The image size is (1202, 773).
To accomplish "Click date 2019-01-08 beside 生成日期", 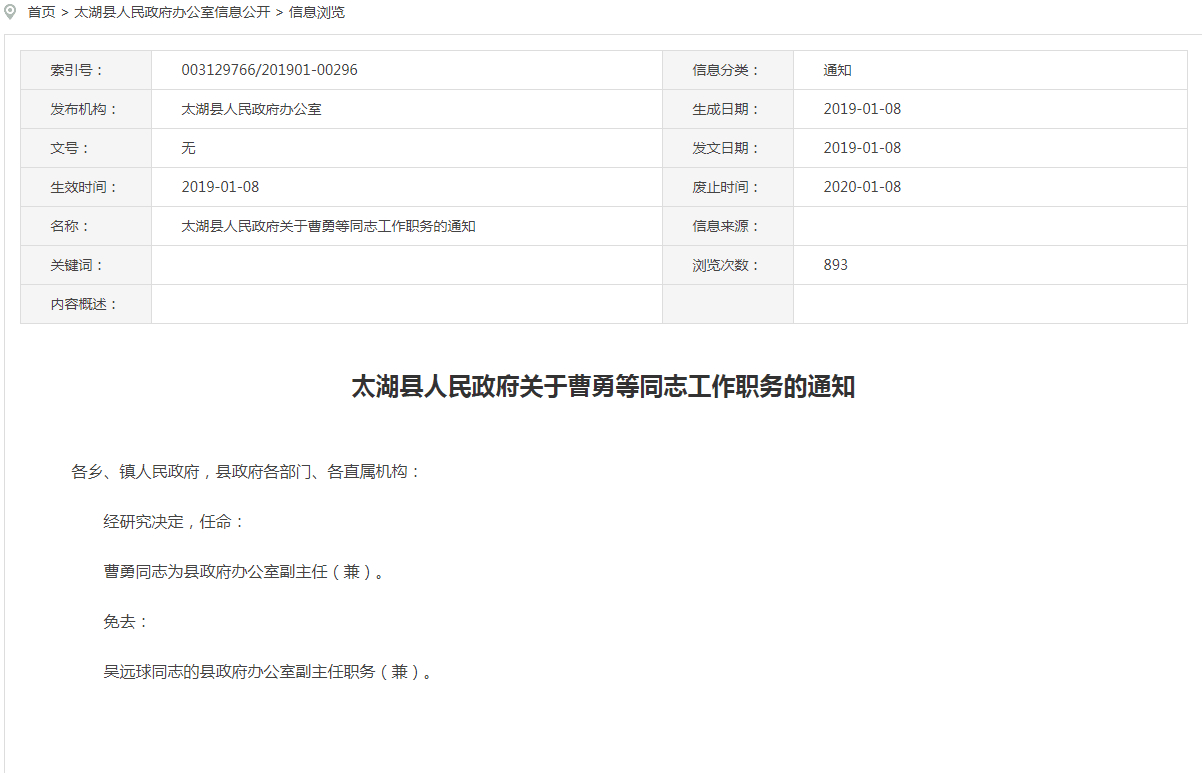I will pyautogui.click(x=862, y=109).
